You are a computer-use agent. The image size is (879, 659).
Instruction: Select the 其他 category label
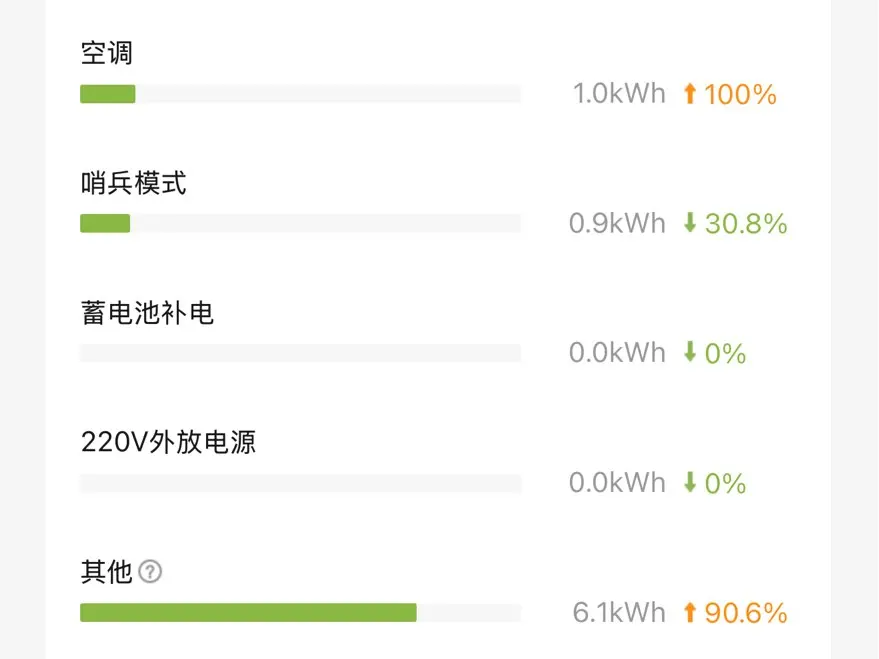(x=107, y=572)
